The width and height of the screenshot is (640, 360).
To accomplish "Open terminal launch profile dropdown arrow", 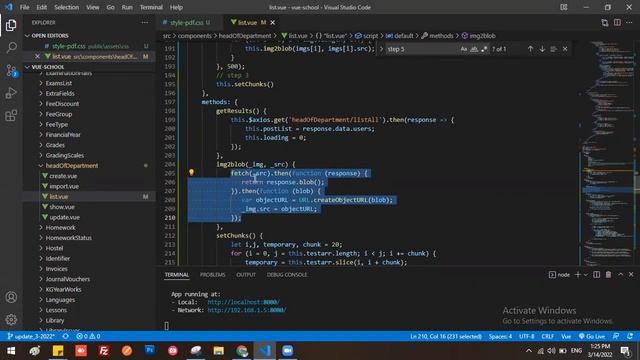I will [x=586, y=275].
